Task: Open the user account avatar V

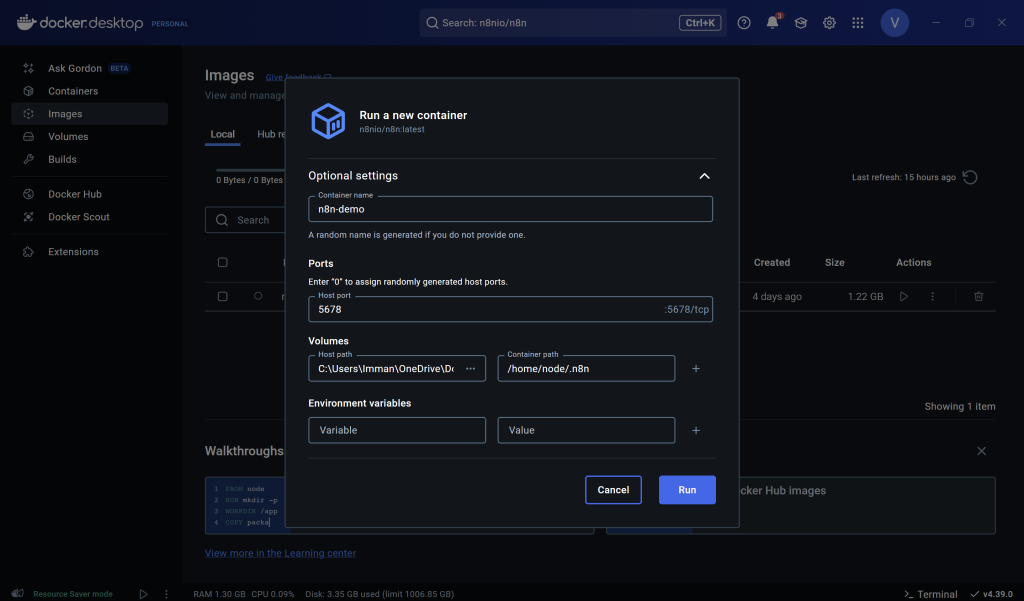Action: [895, 23]
